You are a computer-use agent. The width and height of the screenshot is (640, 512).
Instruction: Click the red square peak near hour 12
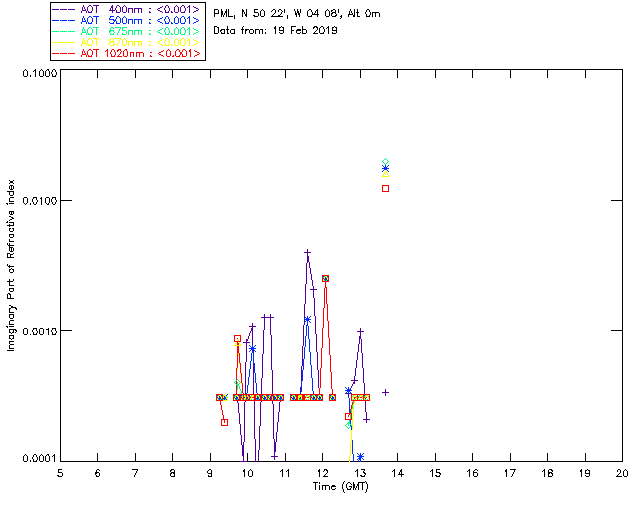(325, 279)
